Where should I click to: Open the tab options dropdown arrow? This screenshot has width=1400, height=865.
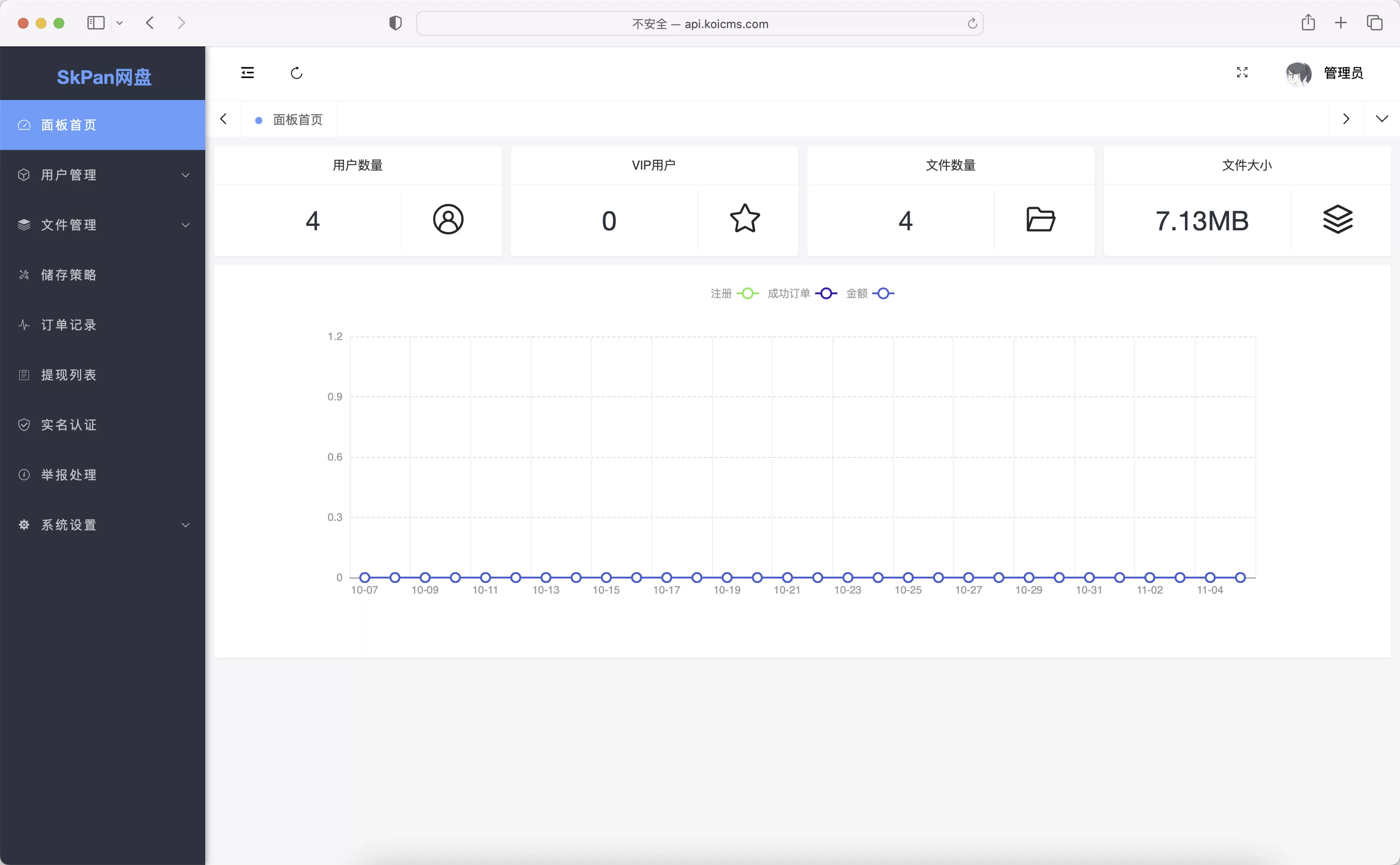(x=1382, y=119)
